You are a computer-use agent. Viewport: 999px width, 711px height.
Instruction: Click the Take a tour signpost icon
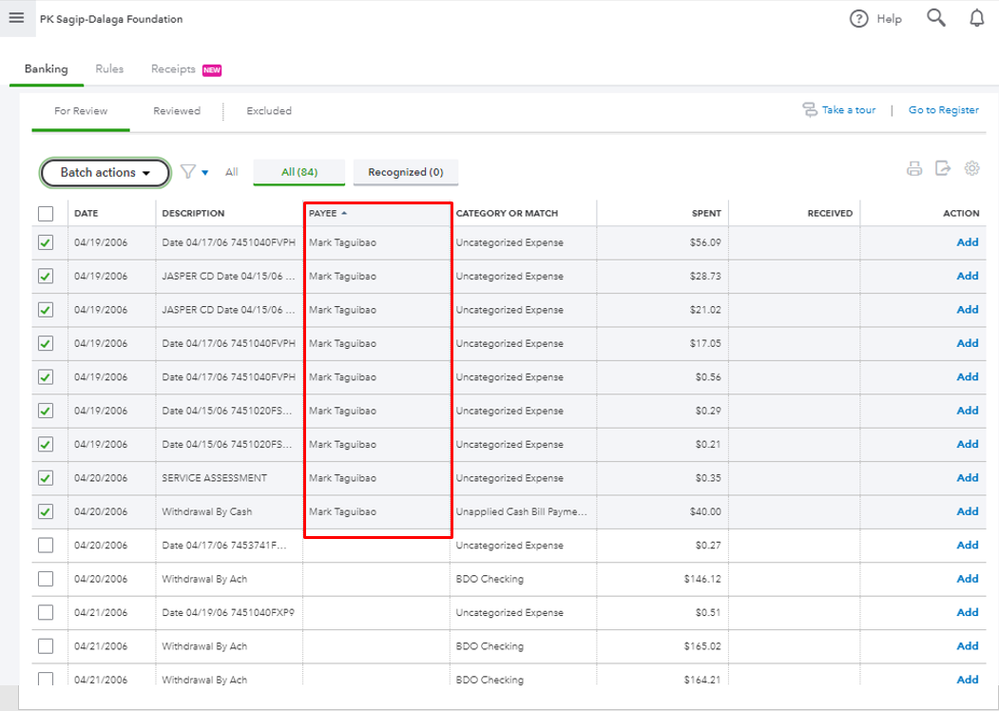[810, 110]
